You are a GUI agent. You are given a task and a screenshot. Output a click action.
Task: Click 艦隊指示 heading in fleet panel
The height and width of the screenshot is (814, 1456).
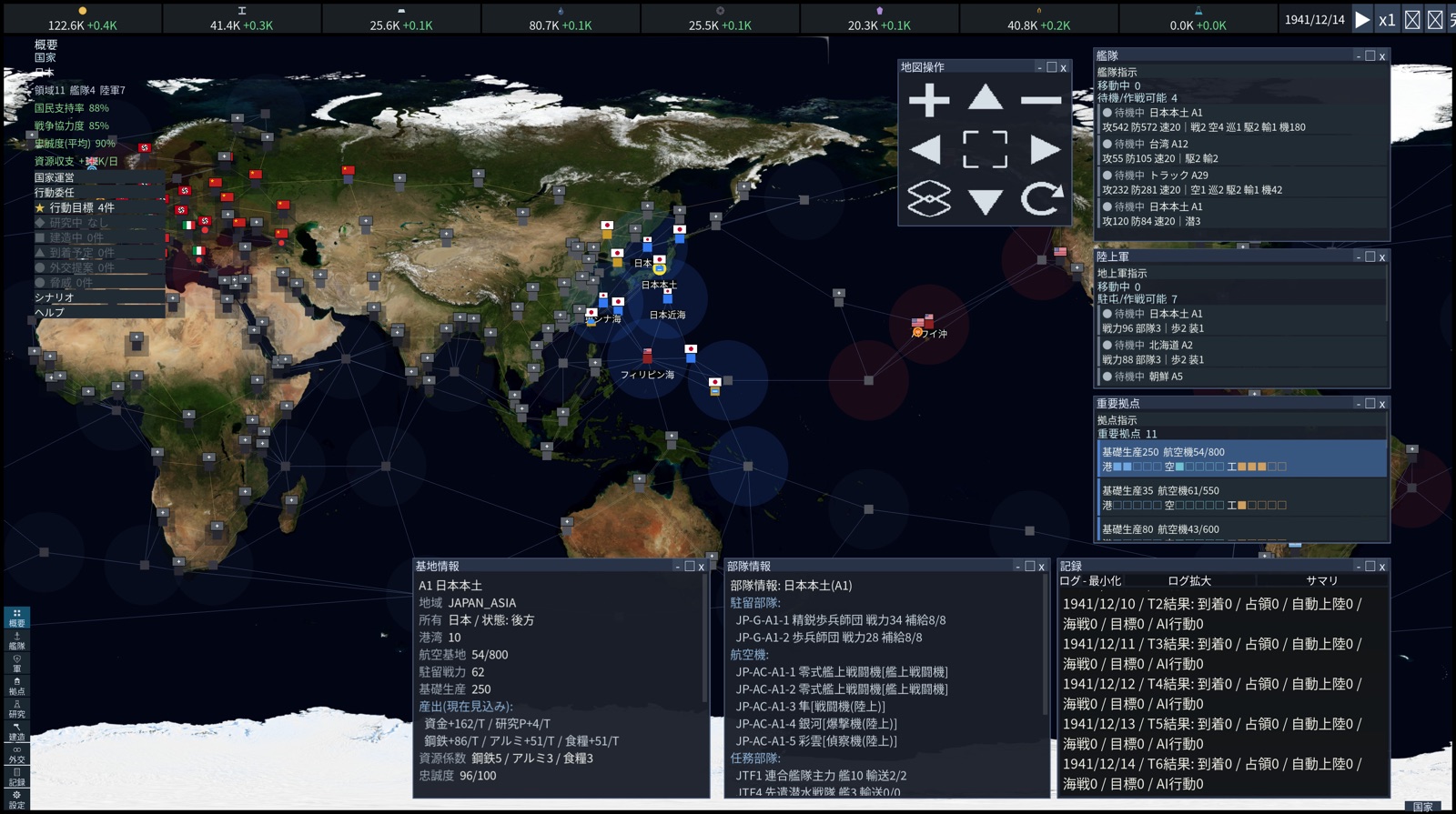click(1117, 72)
